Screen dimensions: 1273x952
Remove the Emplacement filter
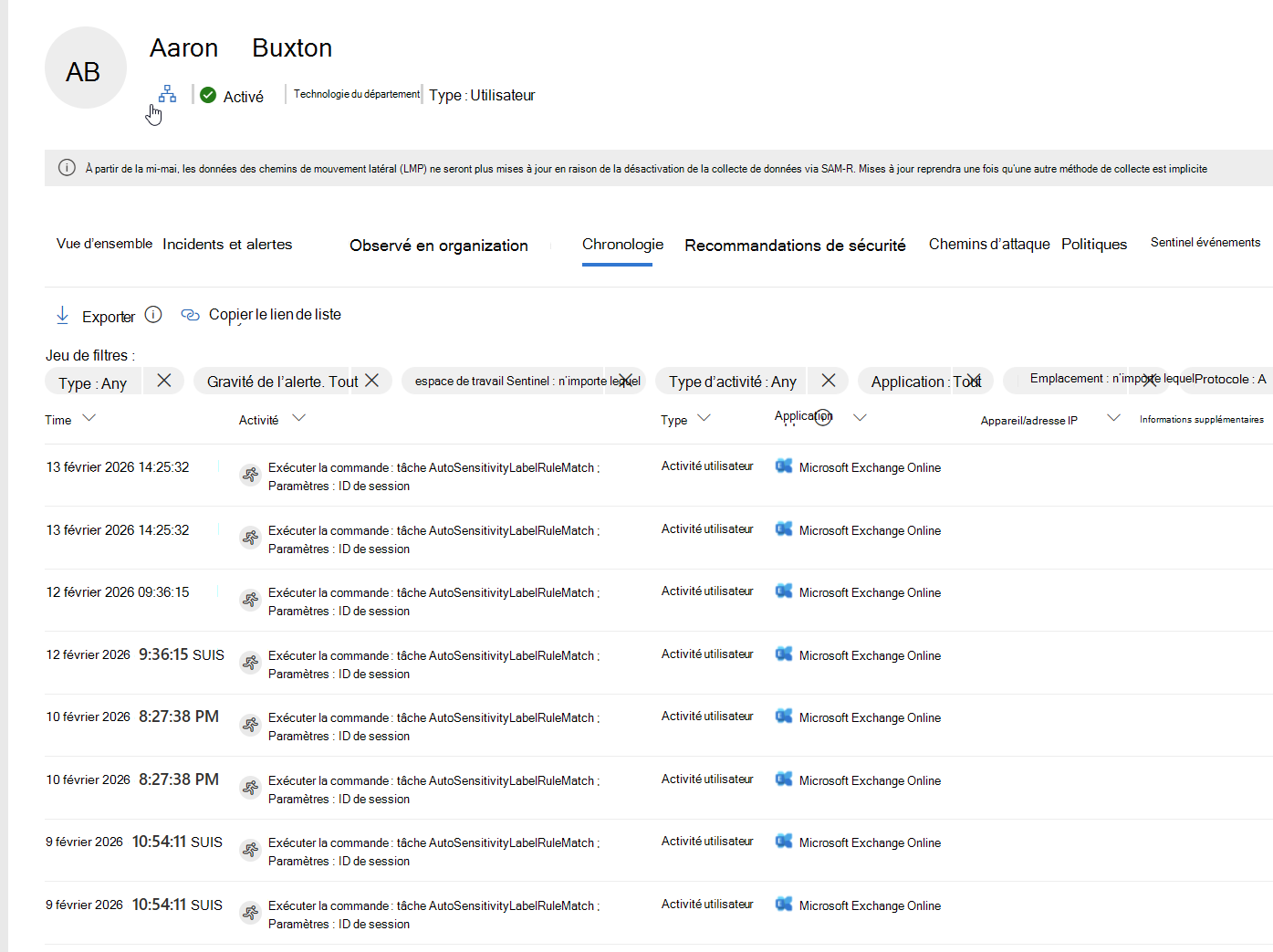click(x=1150, y=380)
